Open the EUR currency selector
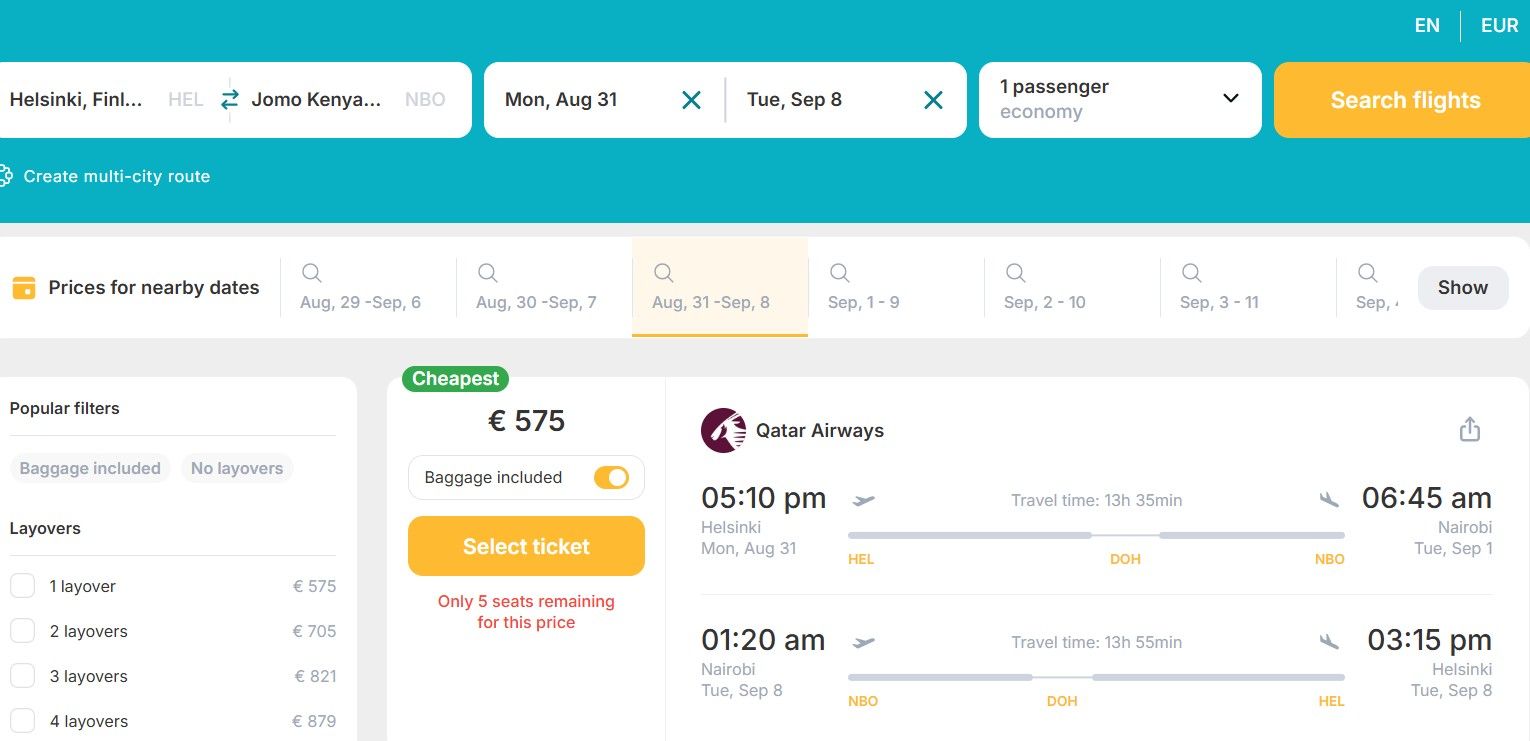The image size is (1530, 741). coord(1499,26)
